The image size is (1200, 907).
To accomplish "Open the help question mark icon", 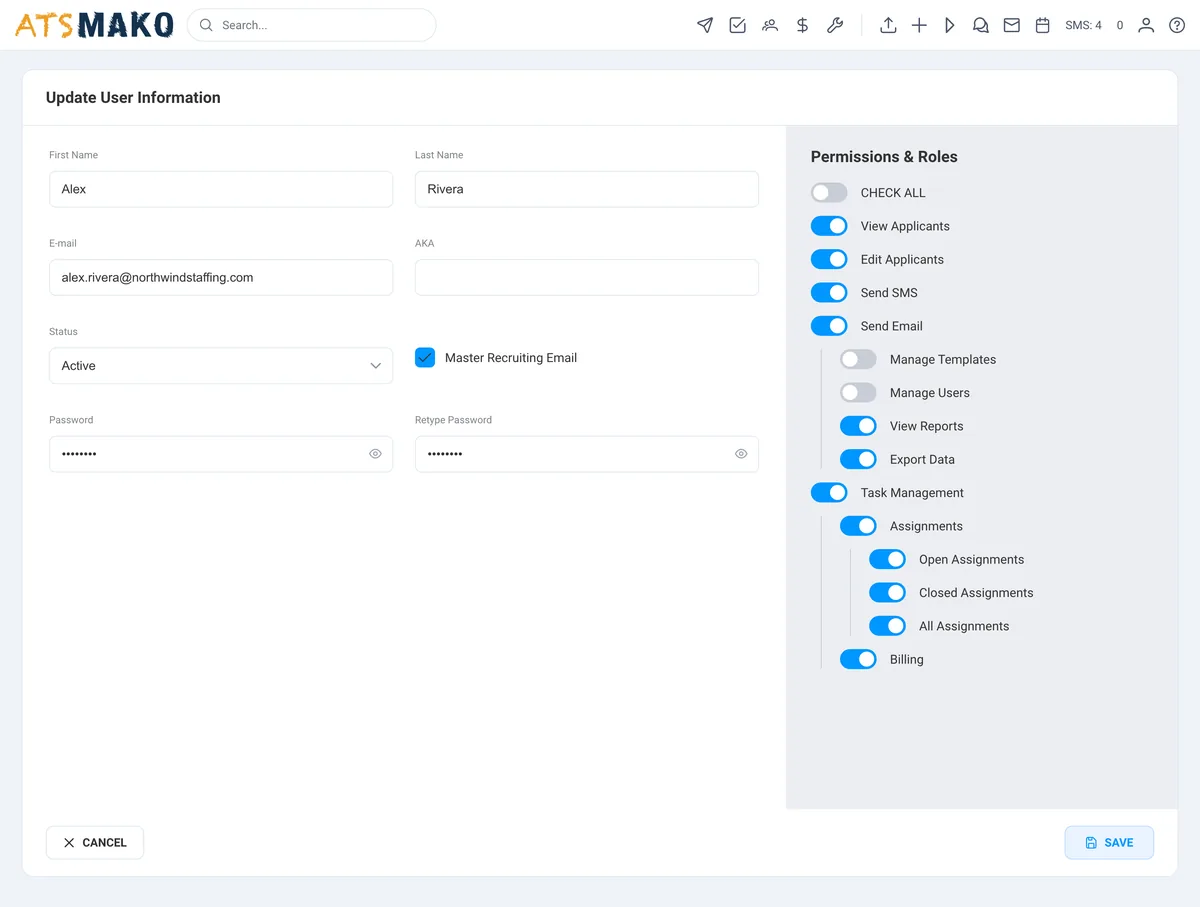I will coord(1177,25).
